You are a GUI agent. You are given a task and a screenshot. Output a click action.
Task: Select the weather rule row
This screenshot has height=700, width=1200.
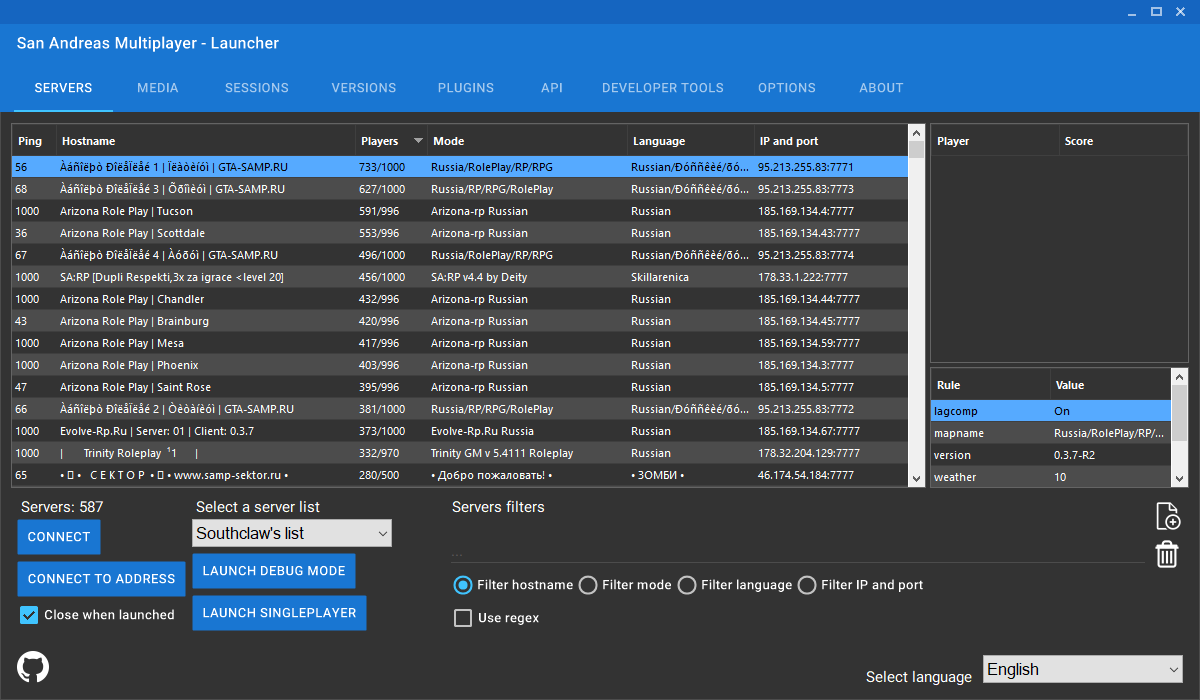coord(1050,477)
